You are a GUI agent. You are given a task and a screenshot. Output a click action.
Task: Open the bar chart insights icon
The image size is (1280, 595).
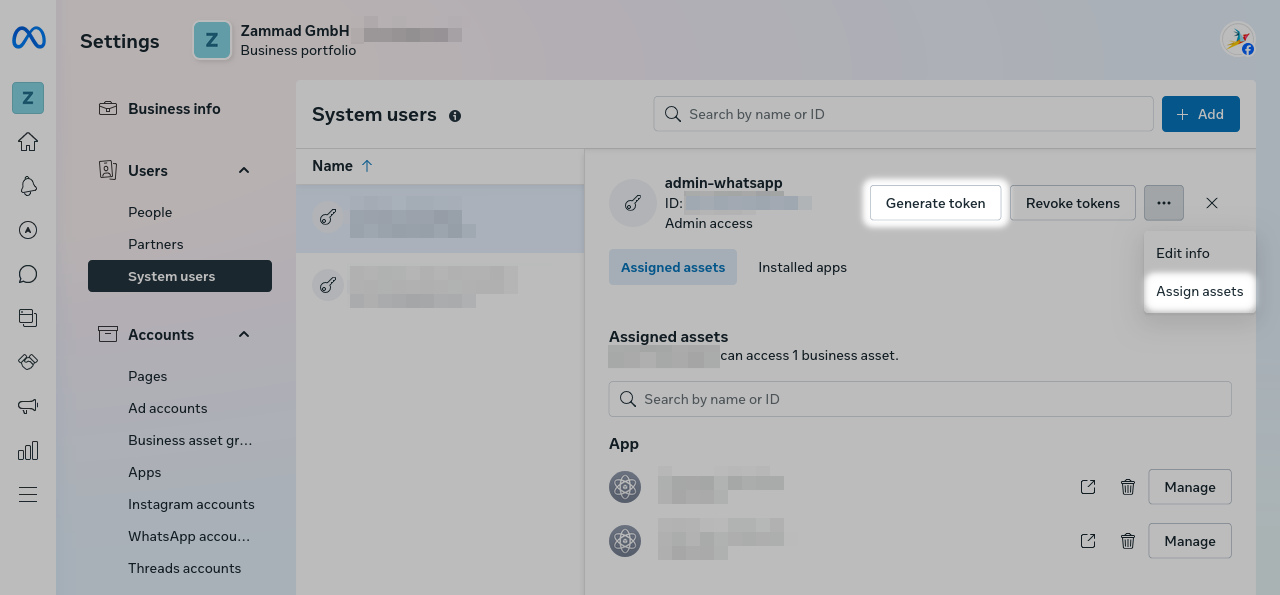click(28, 450)
